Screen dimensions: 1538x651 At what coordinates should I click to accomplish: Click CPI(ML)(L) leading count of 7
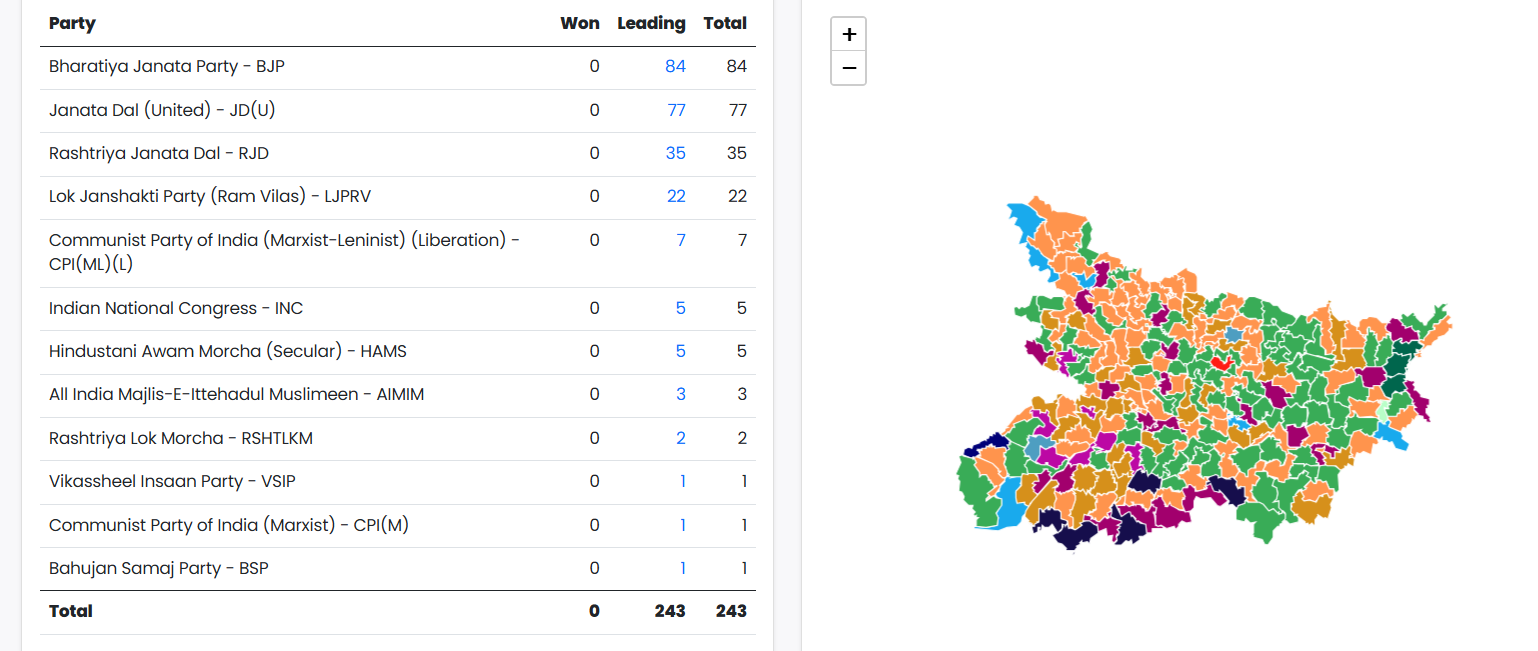pyautogui.click(x=681, y=240)
